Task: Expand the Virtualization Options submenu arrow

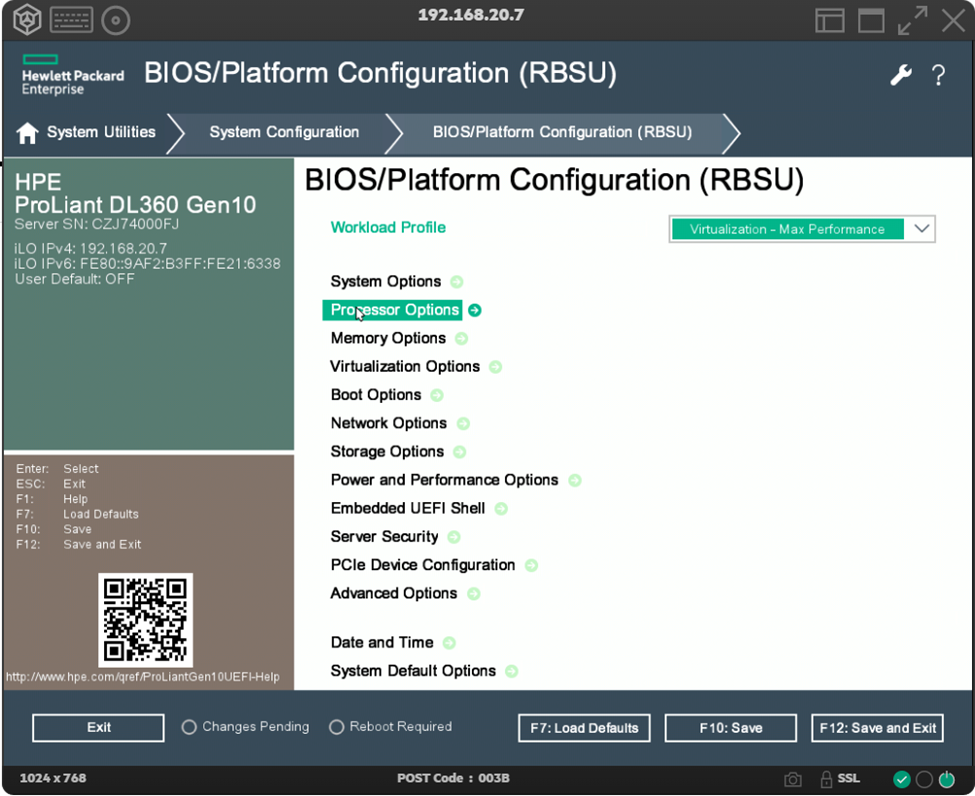Action: [495, 367]
